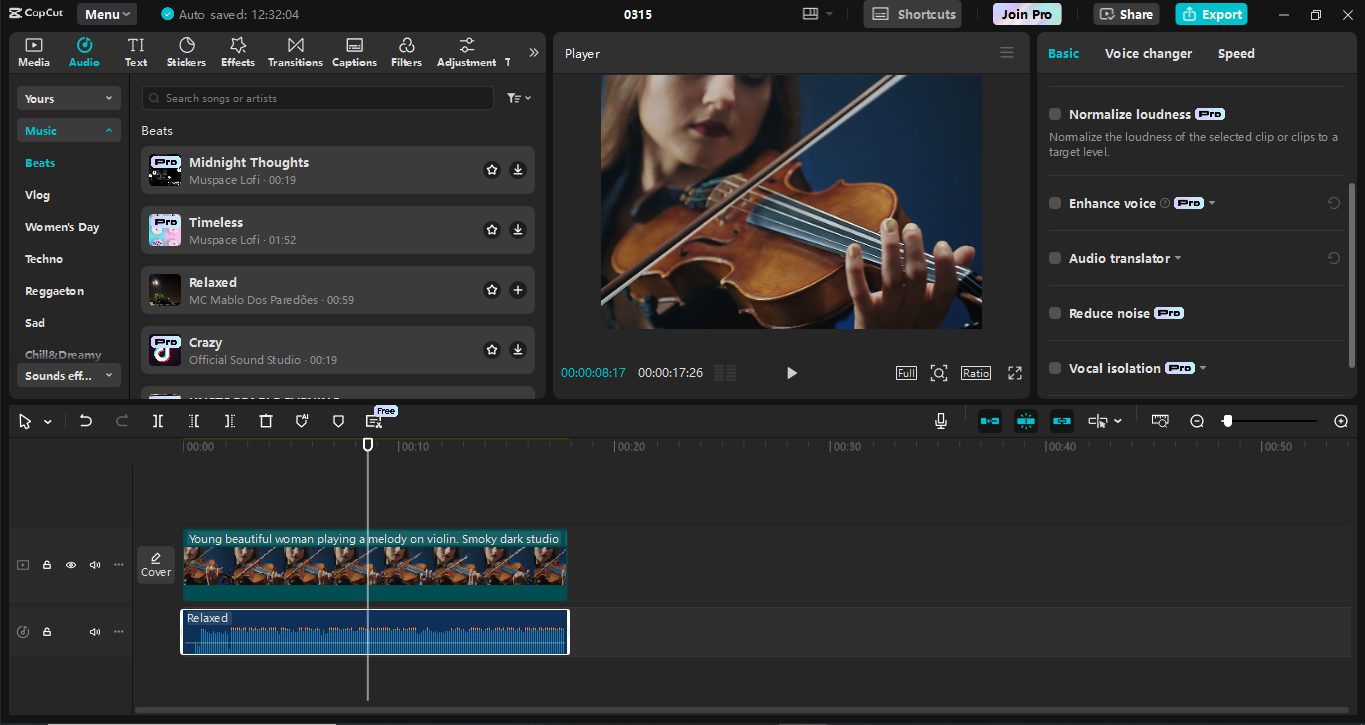This screenshot has width=1365, height=725.
Task: Toggle auto snapping in the timeline toolbar
Action: pos(1026,421)
